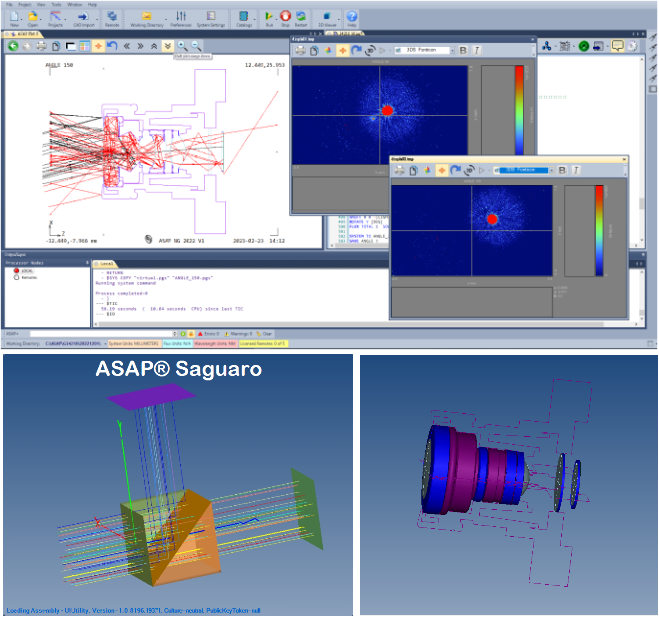Click the CAD Import icon

click(83, 16)
